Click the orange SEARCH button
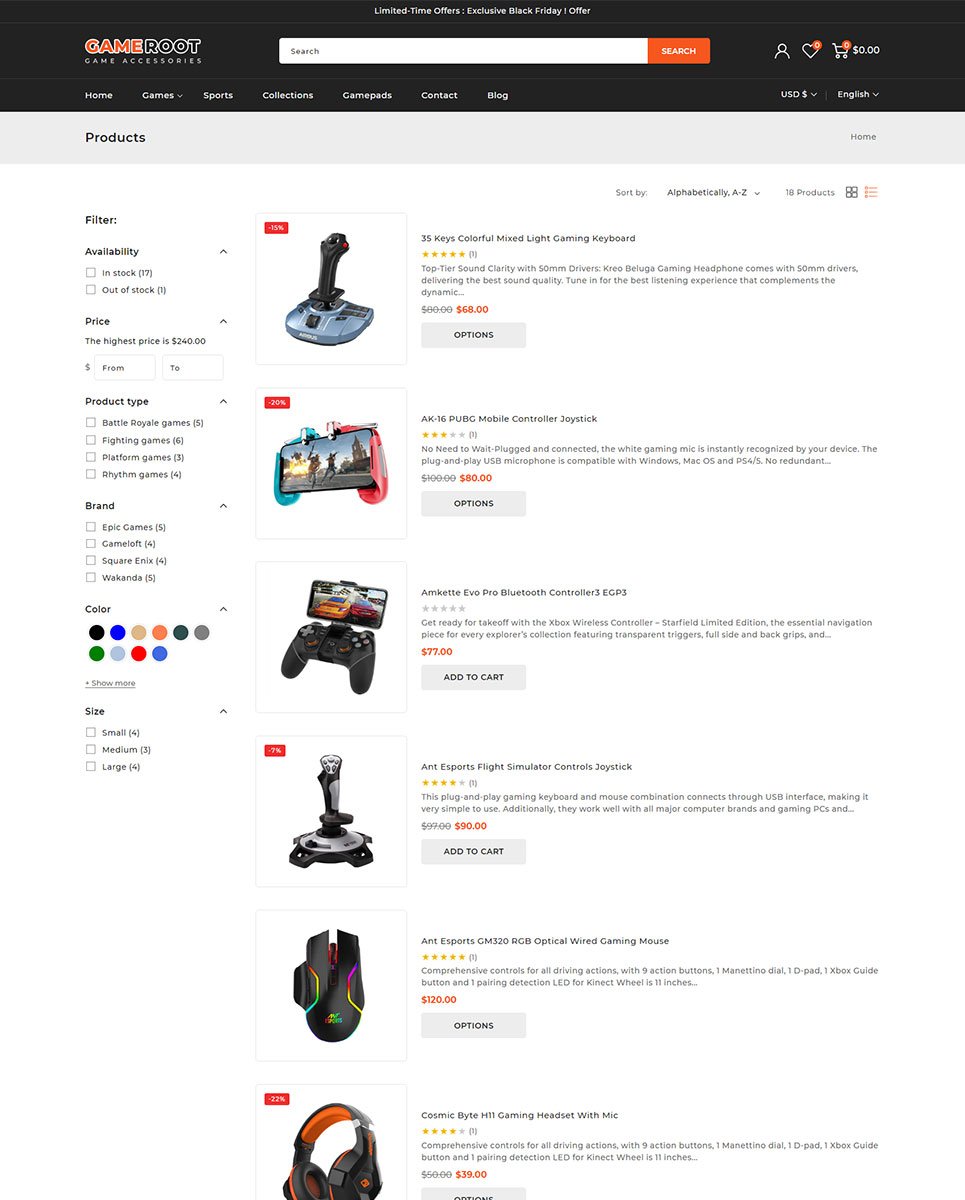 [x=679, y=51]
